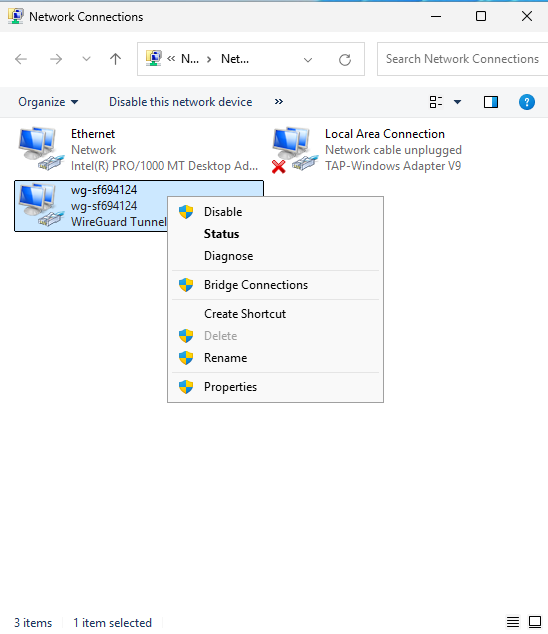The image size is (548, 634).
Task: Click the 'Net...' breadcrumb segment
Action: (235, 59)
